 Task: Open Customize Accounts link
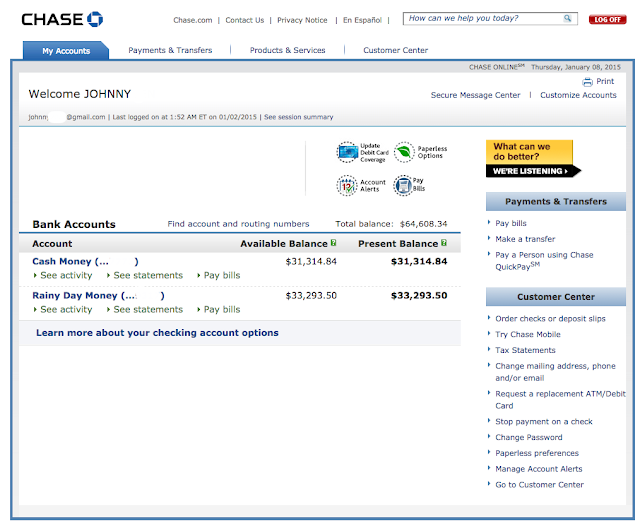[x=578, y=95]
